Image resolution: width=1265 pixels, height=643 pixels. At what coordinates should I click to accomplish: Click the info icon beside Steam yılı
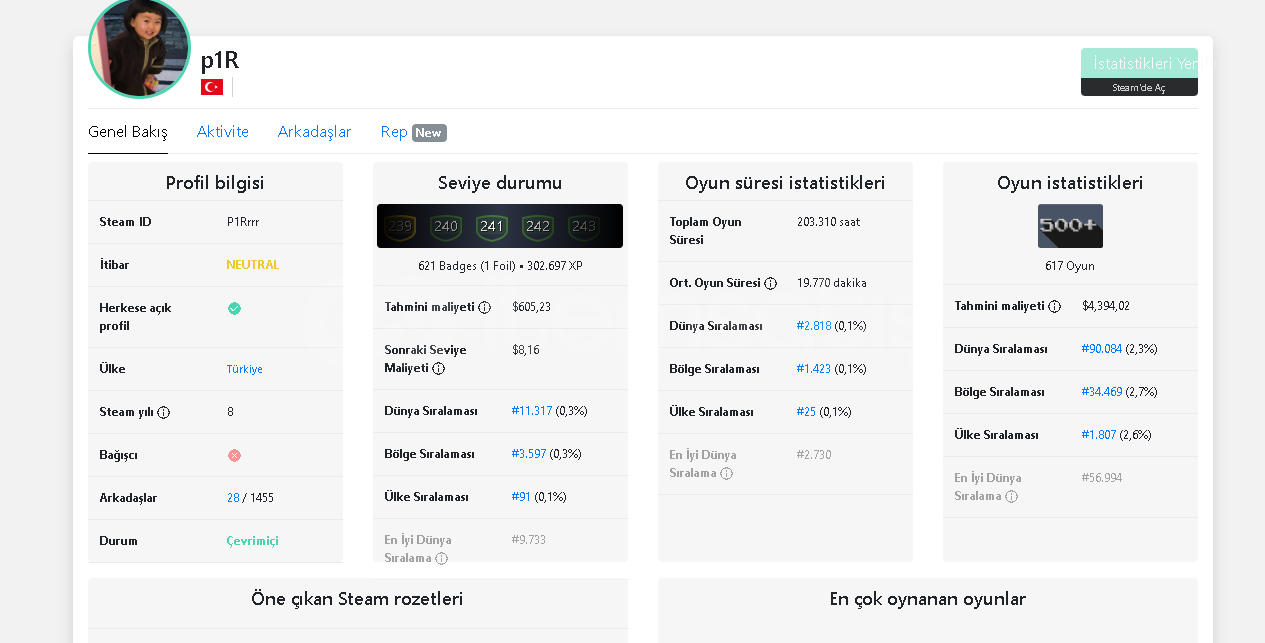pos(164,412)
